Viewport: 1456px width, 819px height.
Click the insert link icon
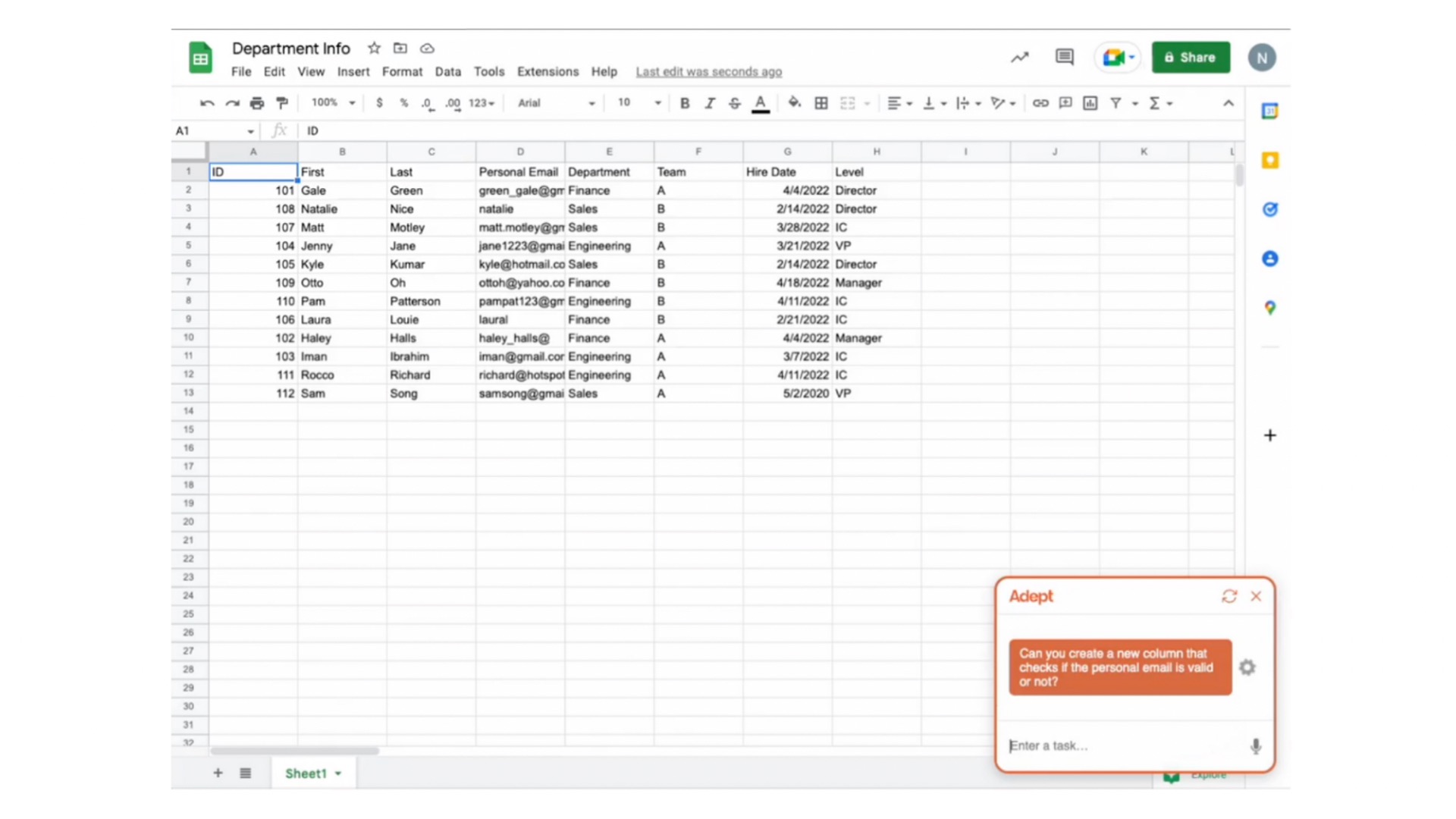pos(1040,103)
